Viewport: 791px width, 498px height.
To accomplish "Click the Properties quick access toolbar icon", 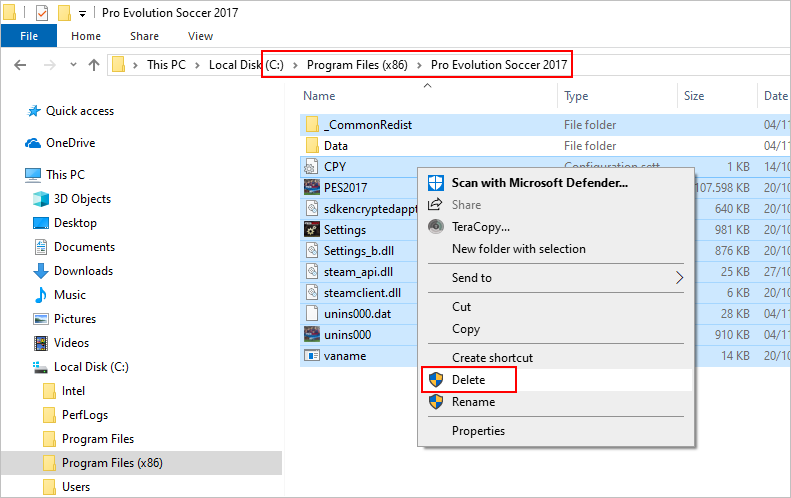I will [42, 13].
